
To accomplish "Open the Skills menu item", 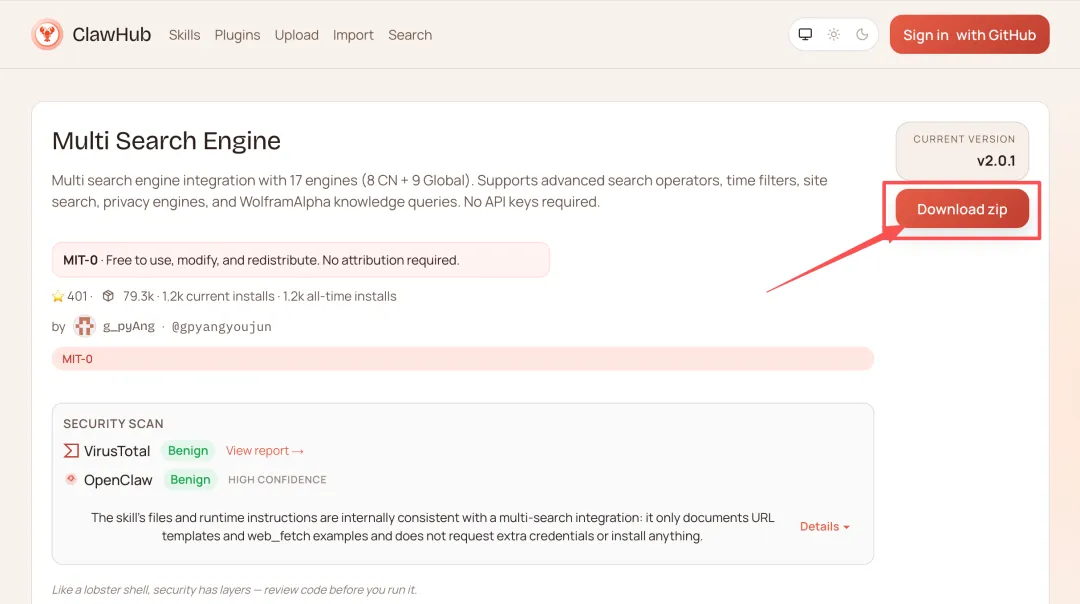I will point(185,35).
